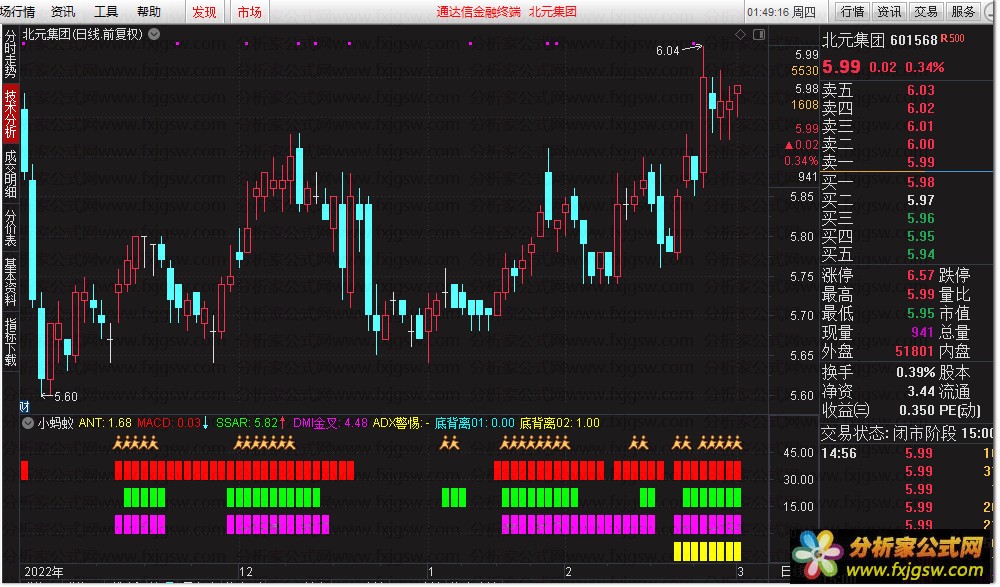Click the 交易 button
This screenshot has width=1000, height=587.
(x=926, y=11)
